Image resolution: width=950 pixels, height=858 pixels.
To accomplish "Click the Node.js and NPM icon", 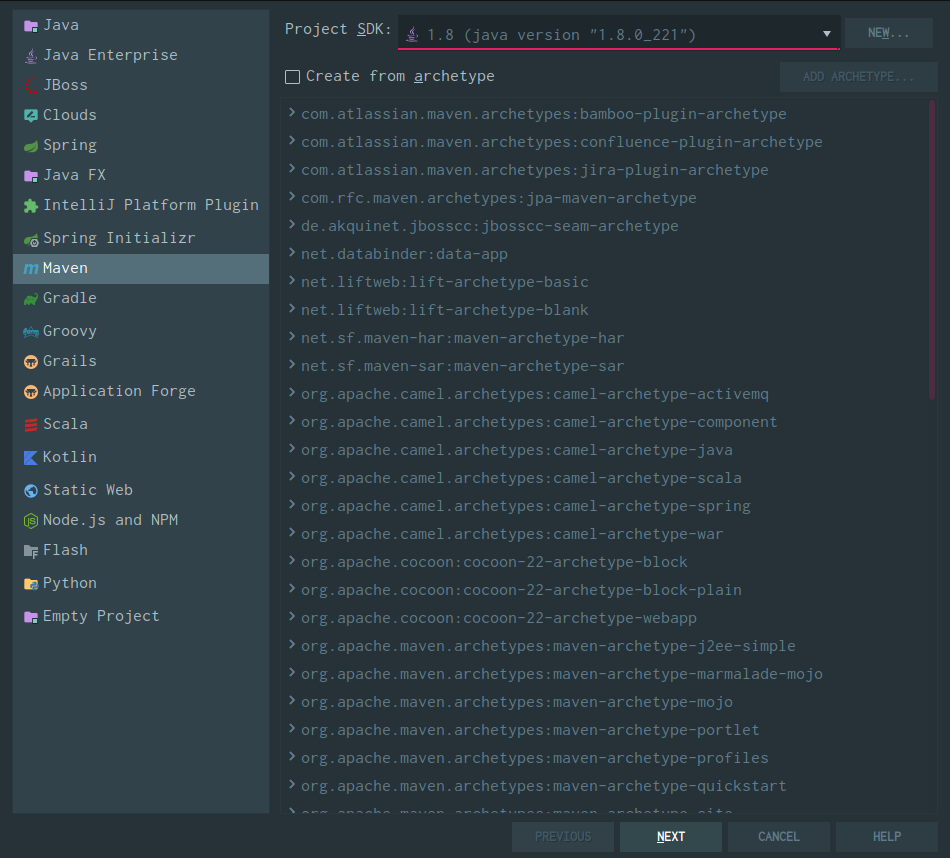I will point(31,520).
